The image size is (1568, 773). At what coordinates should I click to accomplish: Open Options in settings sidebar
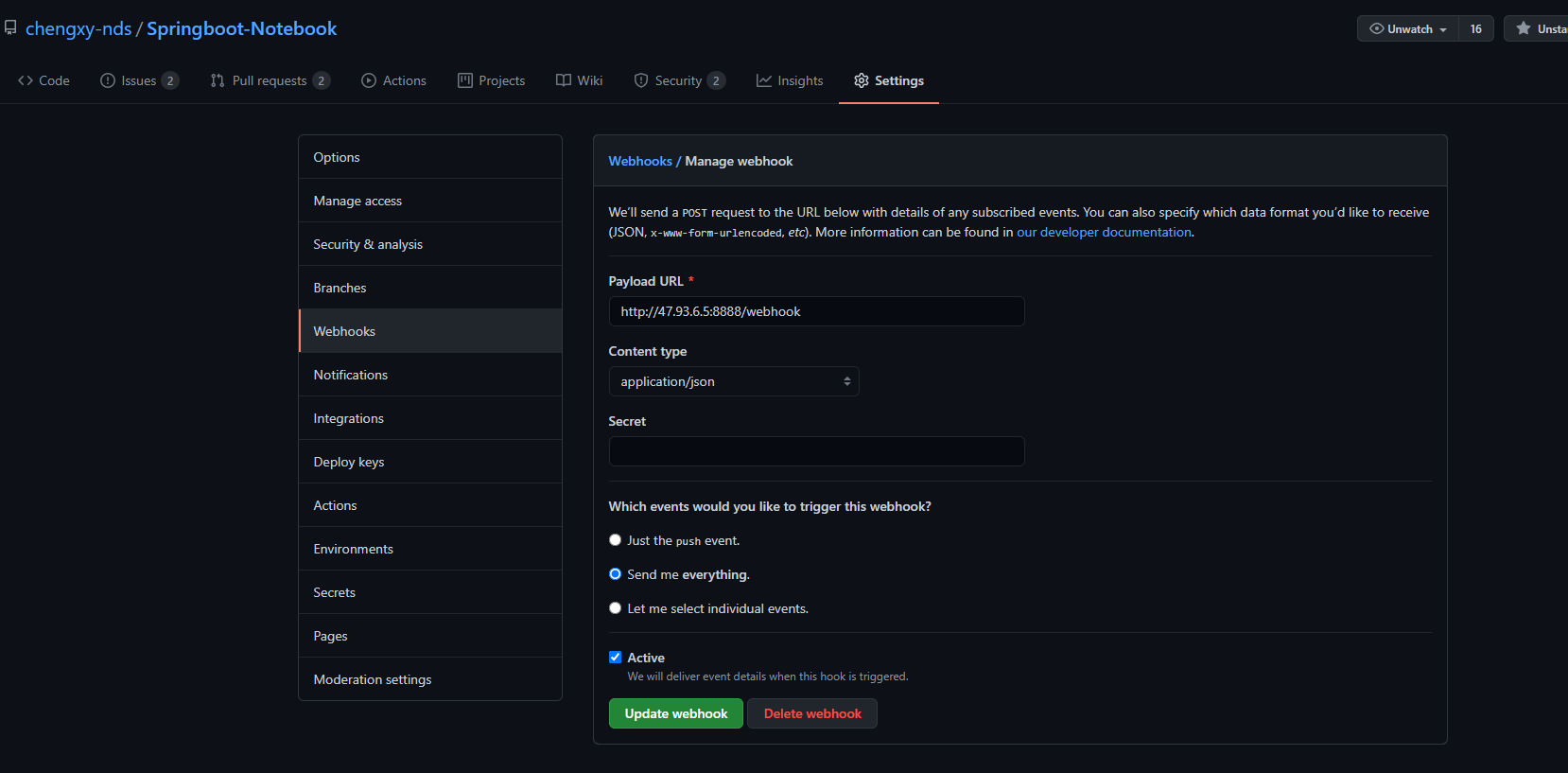click(430, 157)
